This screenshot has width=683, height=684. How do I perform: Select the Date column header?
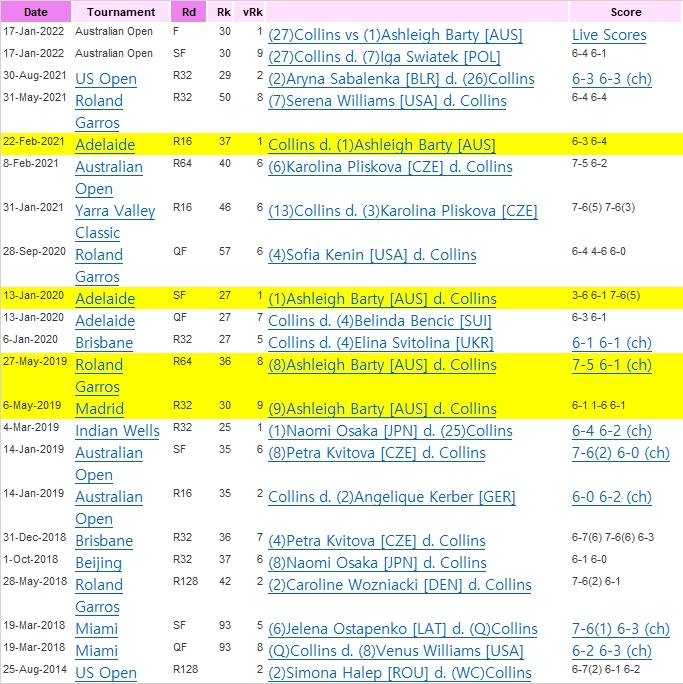click(36, 12)
